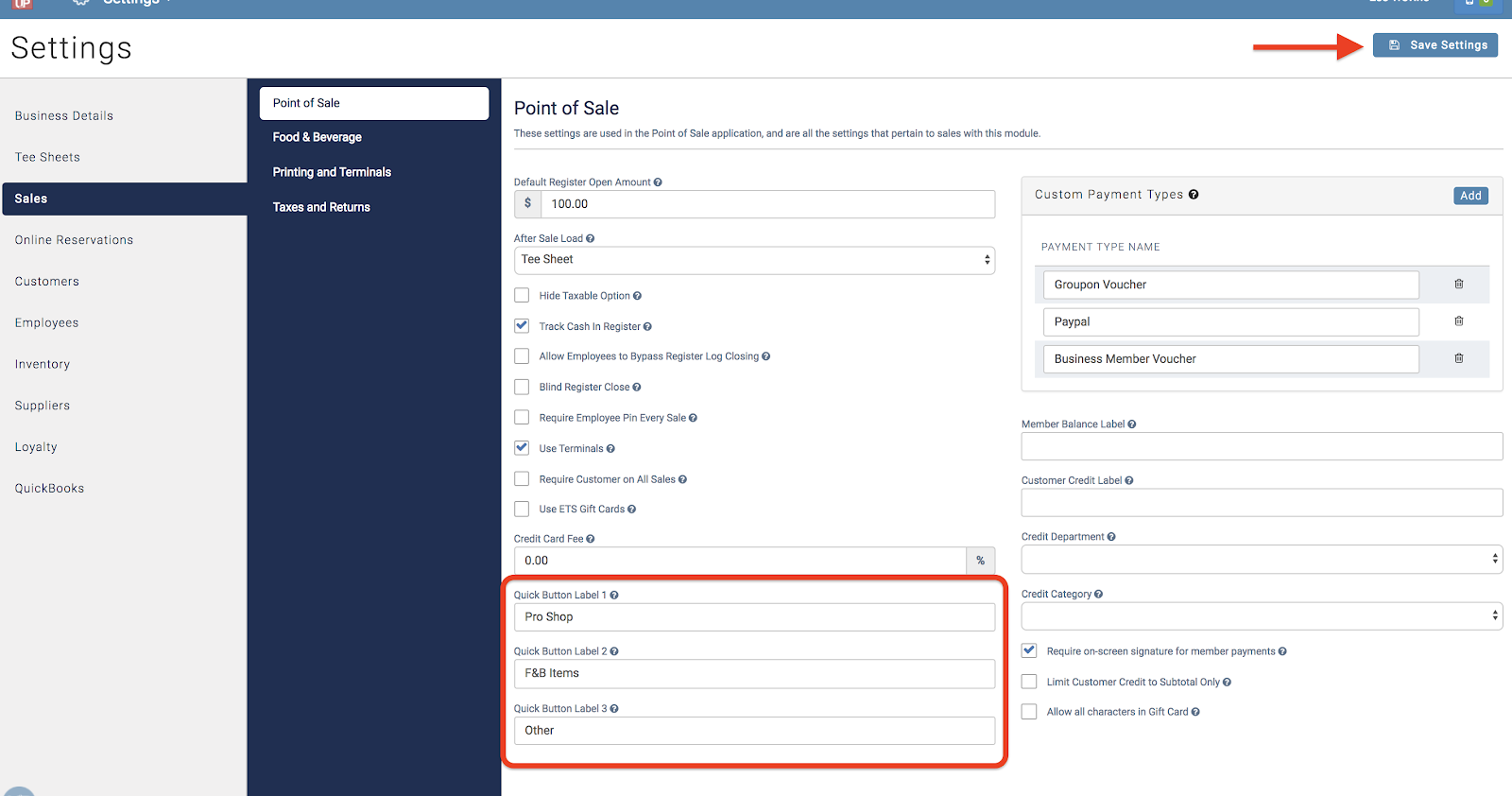1512x796 pixels.
Task: Select the Sales sidebar item
Action: [124, 199]
